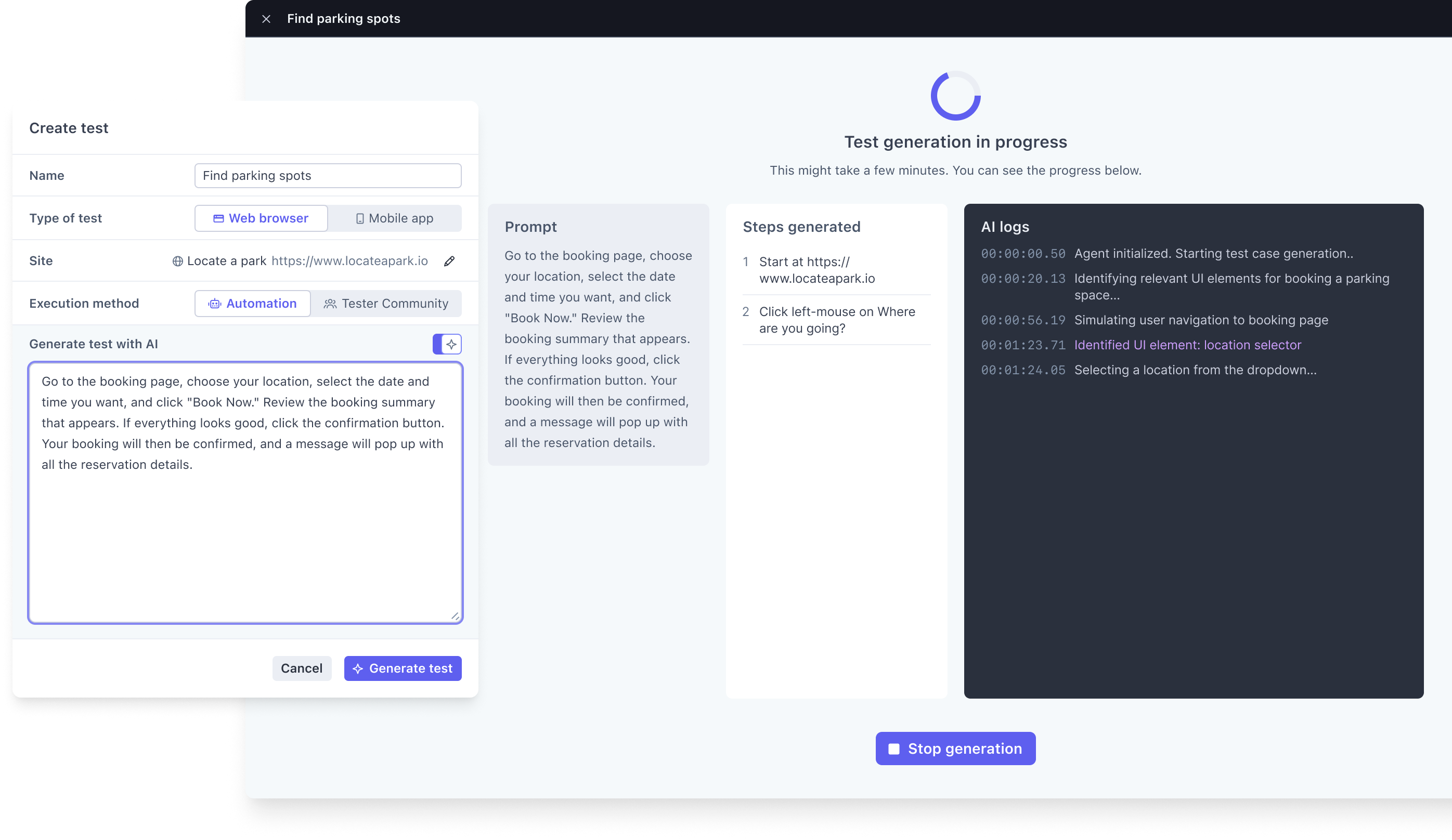Click the AI logs heading
Screen dimensions: 1452x840
(1005, 227)
